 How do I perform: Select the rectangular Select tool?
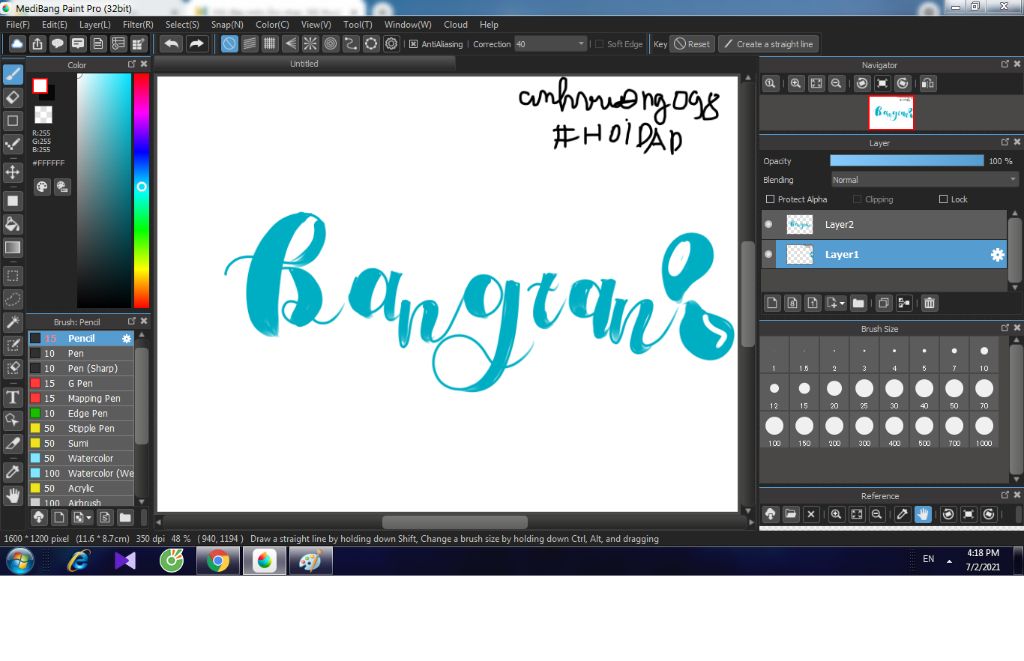tap(12, 276)
